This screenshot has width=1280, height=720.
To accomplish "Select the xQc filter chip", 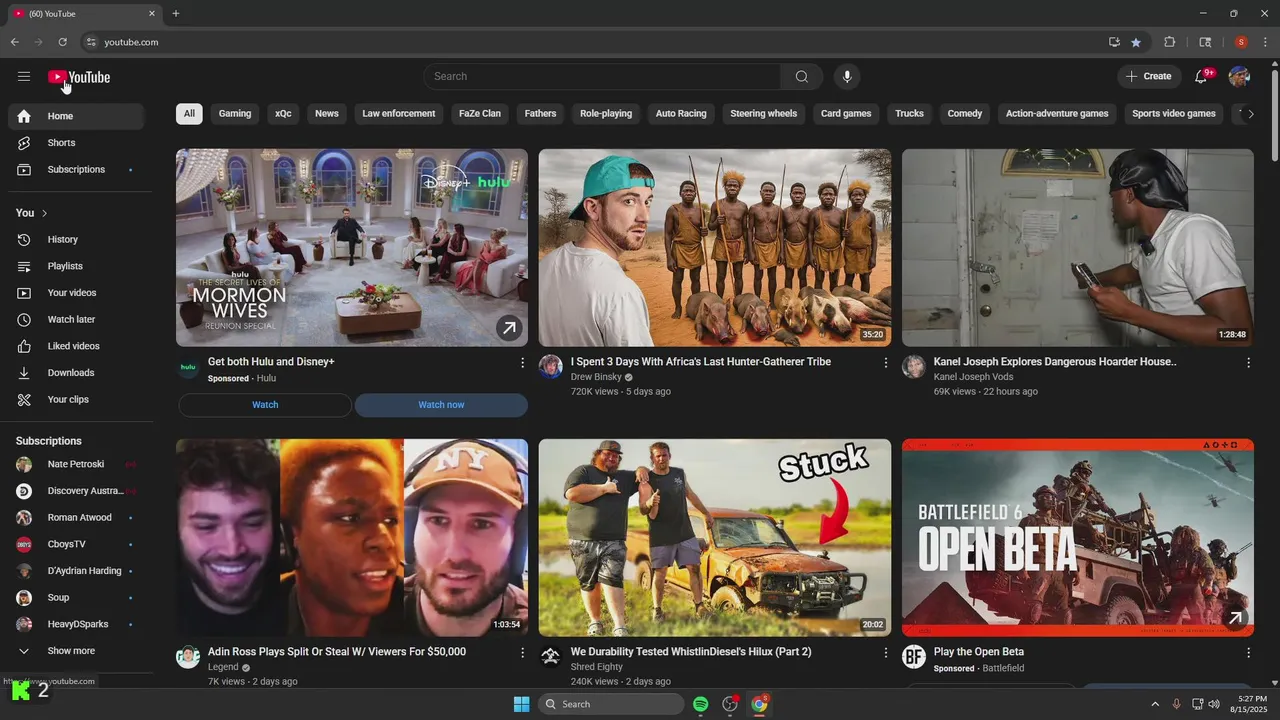I will click(x=283, y=114).
